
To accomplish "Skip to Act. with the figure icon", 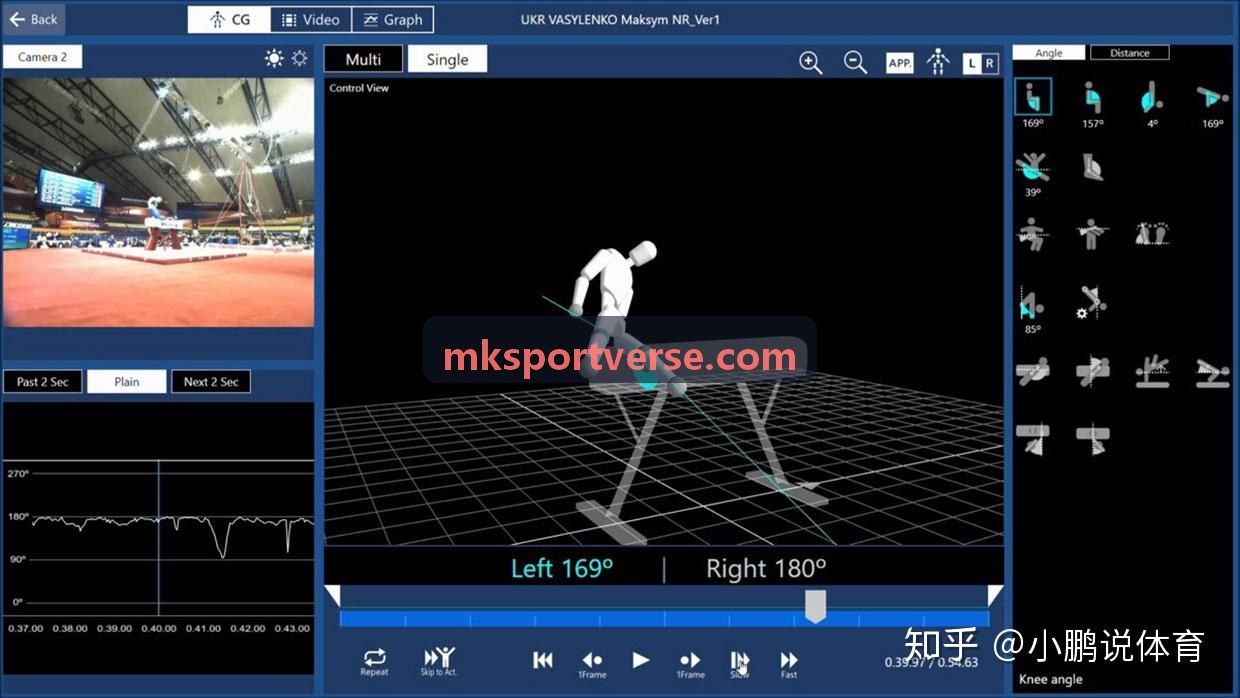I will tap(439, 661).
